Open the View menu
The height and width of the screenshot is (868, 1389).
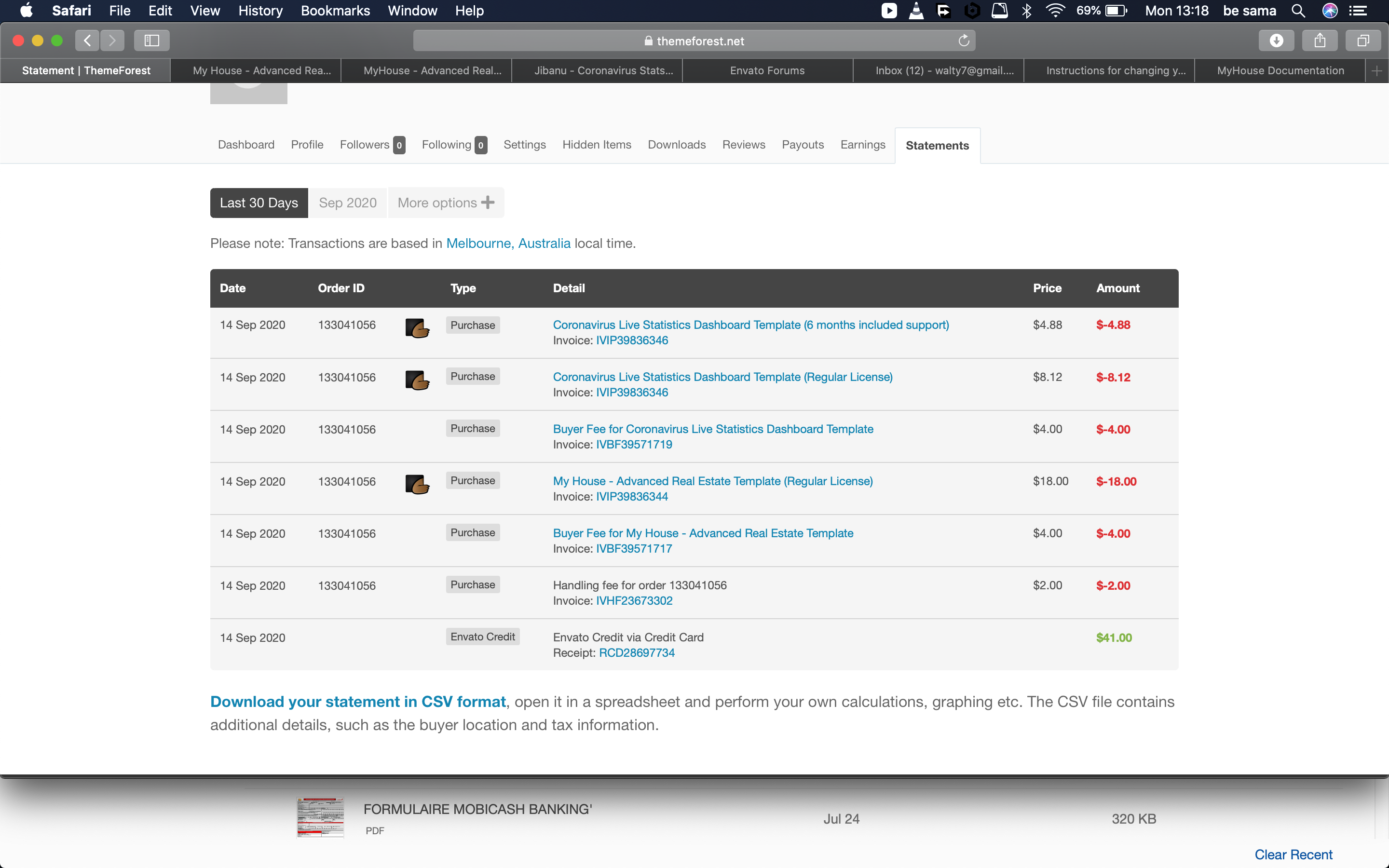(x=205, y=10)
